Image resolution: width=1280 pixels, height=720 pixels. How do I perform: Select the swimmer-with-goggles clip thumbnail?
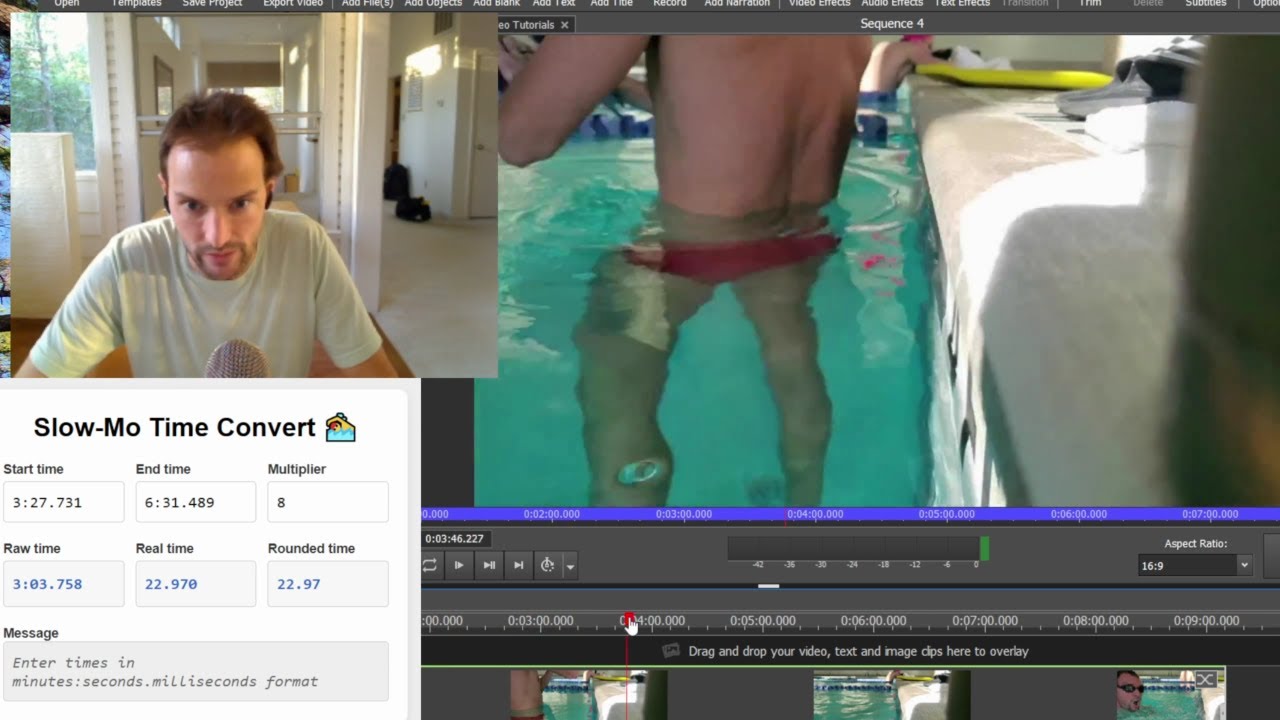pyautogui.click(x=1170, y=695)
